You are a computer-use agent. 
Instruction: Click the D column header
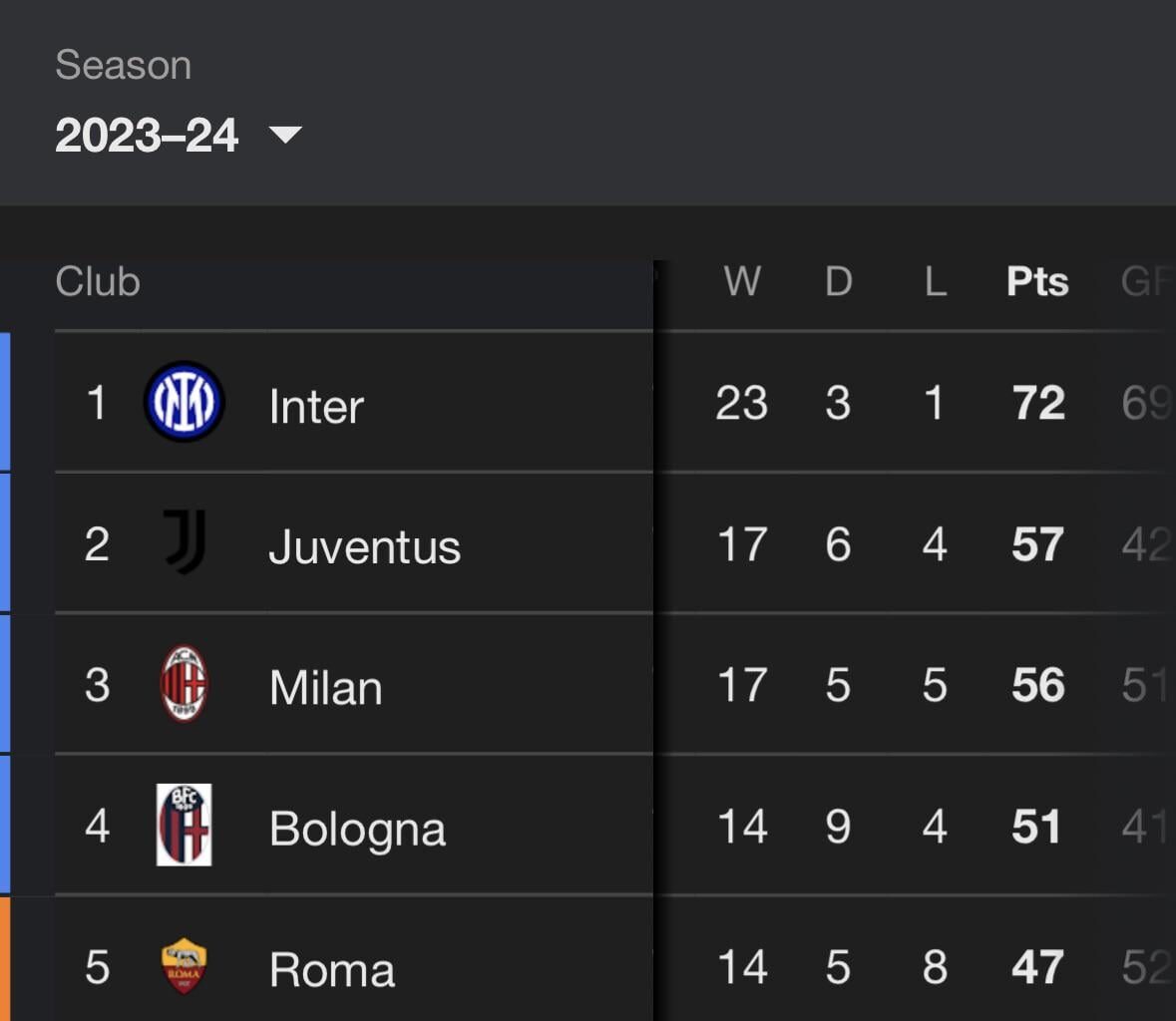[839, 282]
